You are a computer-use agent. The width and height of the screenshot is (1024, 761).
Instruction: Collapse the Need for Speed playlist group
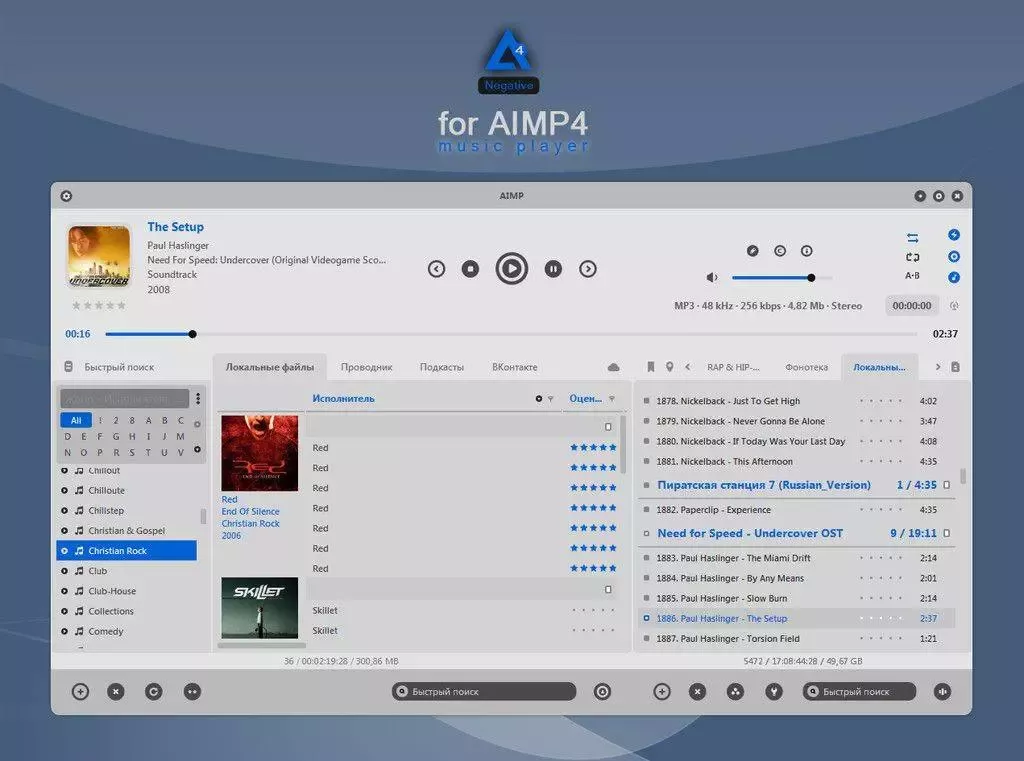pyautogui.click(x=946, y=534)
